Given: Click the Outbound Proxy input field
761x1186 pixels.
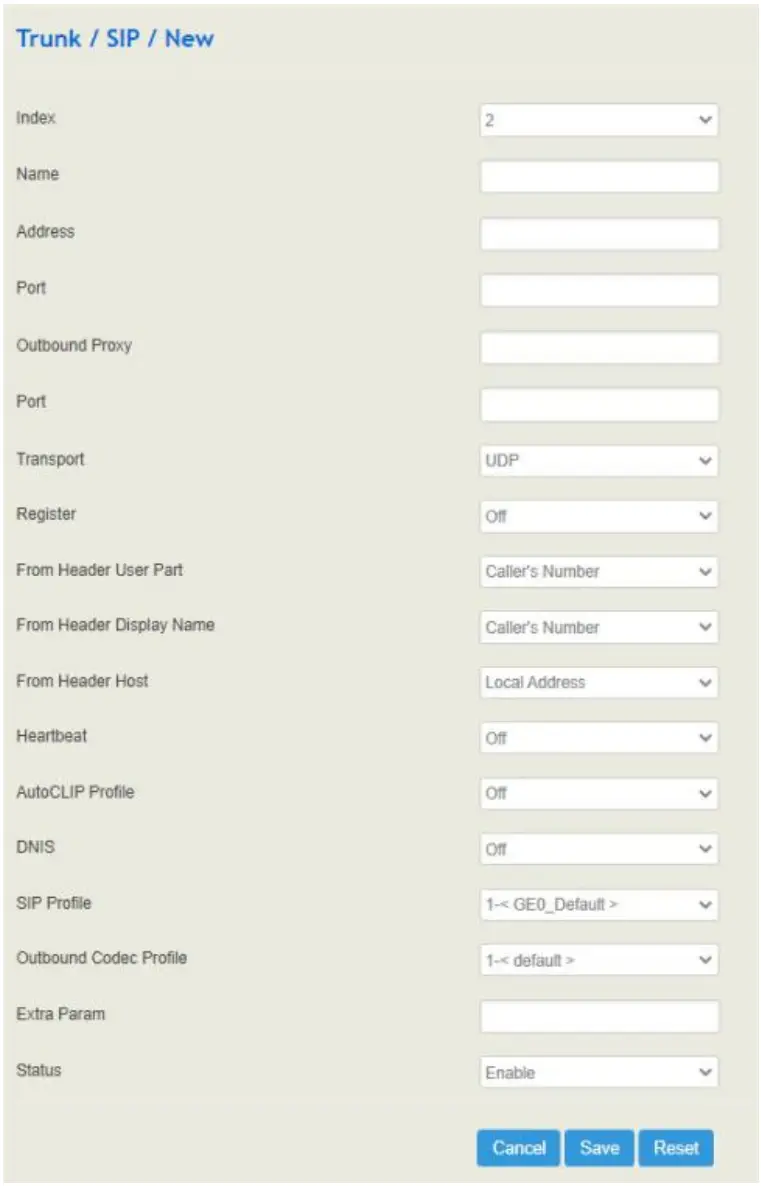Looking at the screenshot, I should [598, 346].
